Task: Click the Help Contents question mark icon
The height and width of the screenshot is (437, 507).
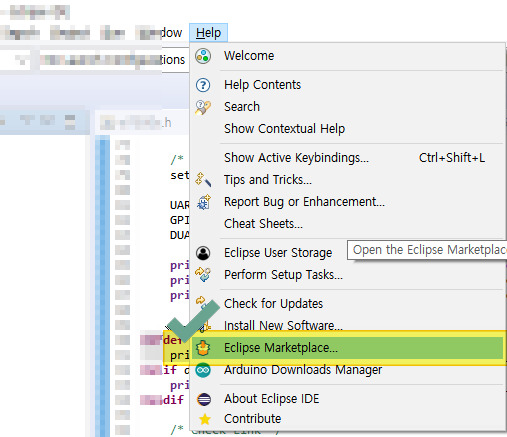Action: (x=203, y=85)
